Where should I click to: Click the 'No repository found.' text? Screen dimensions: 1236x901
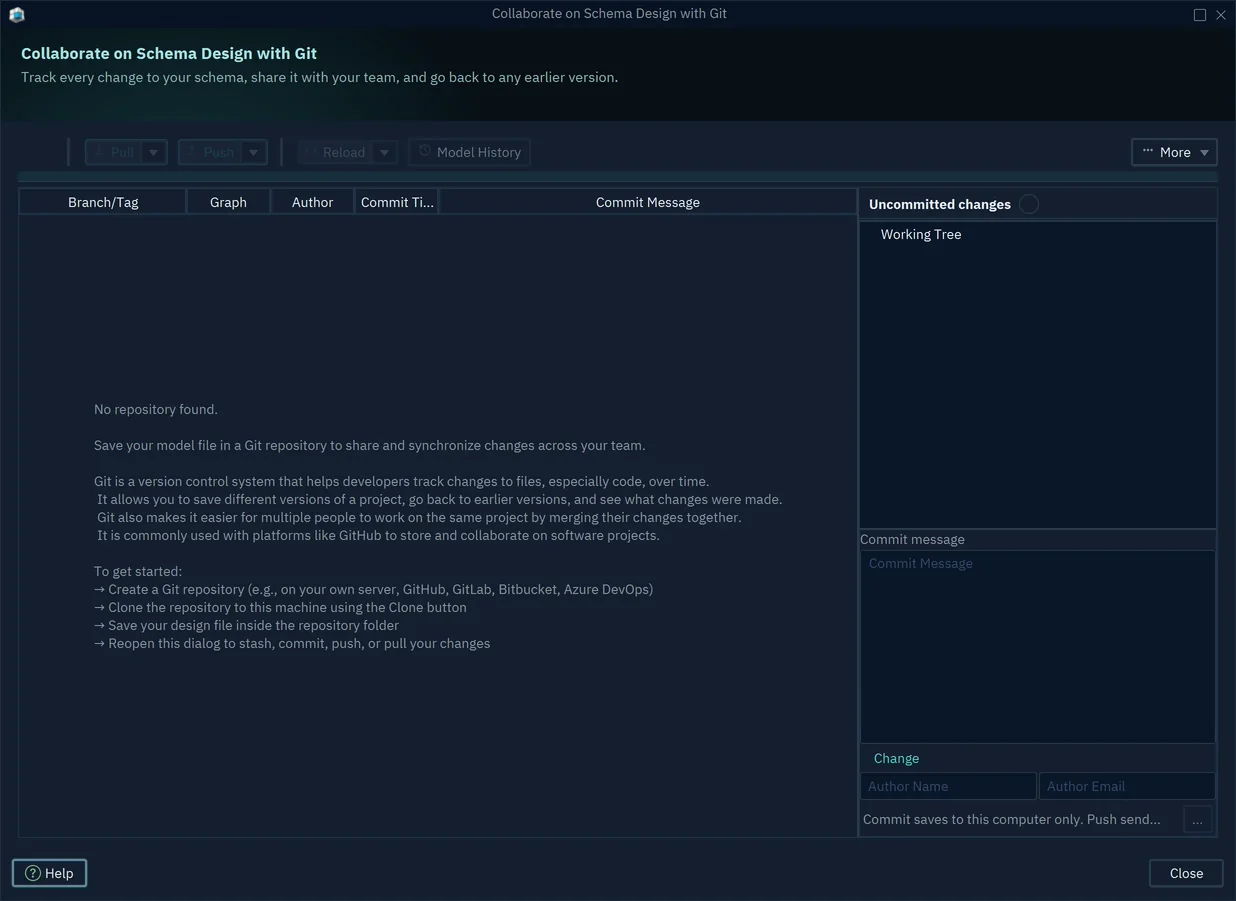(156, 409)
